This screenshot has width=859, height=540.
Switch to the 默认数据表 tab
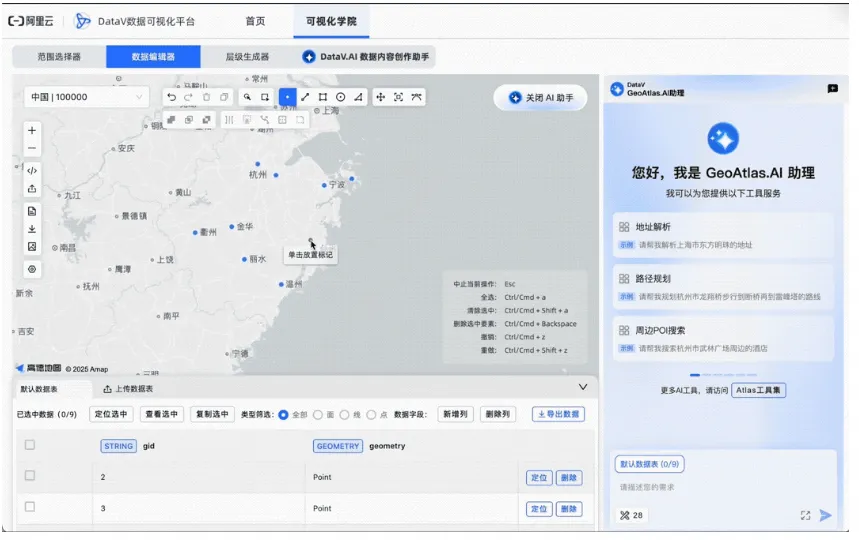click(x=39, y=389)
